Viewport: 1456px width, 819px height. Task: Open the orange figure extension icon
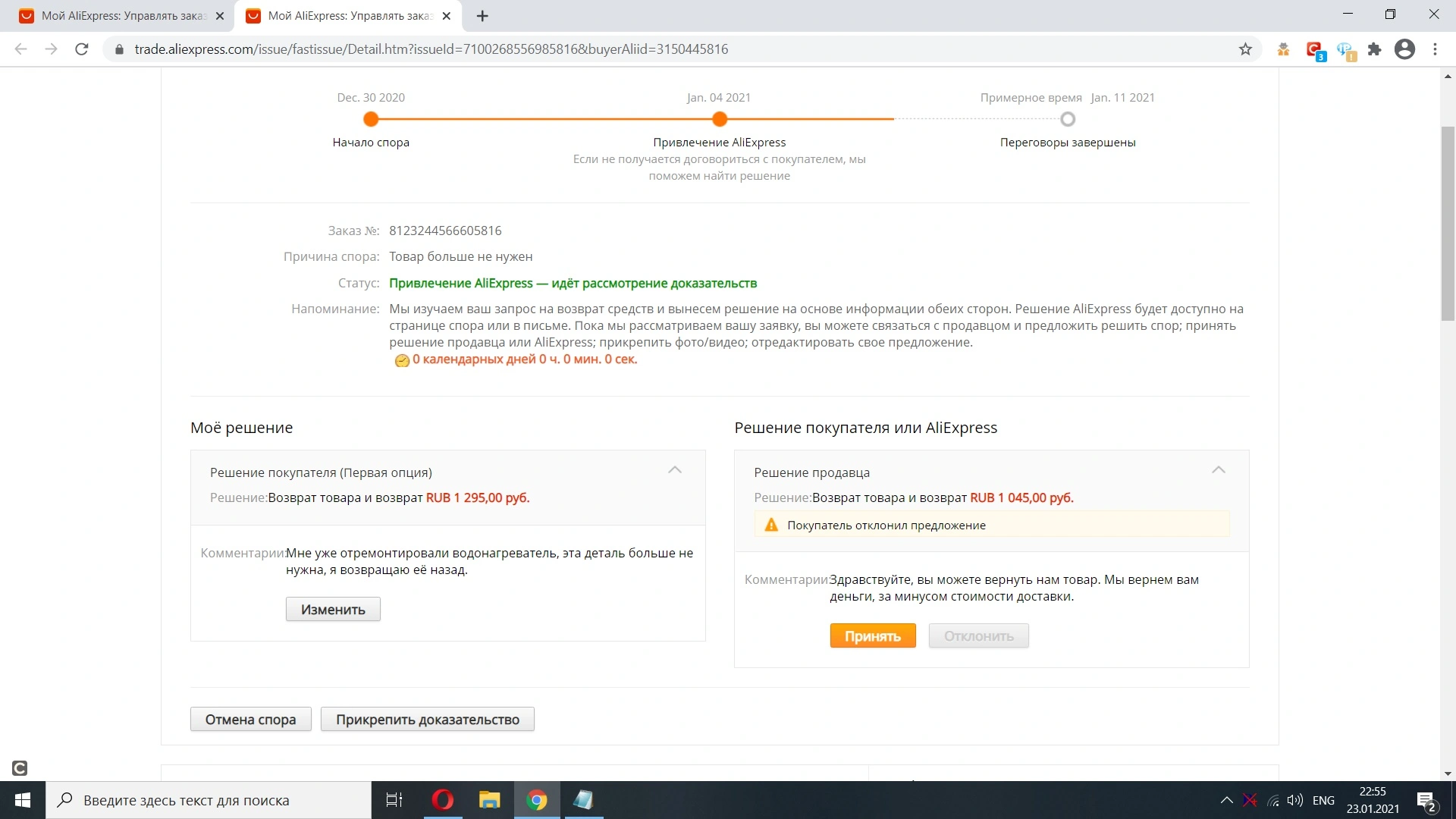pyautogui.click(x=1283, y=49)
